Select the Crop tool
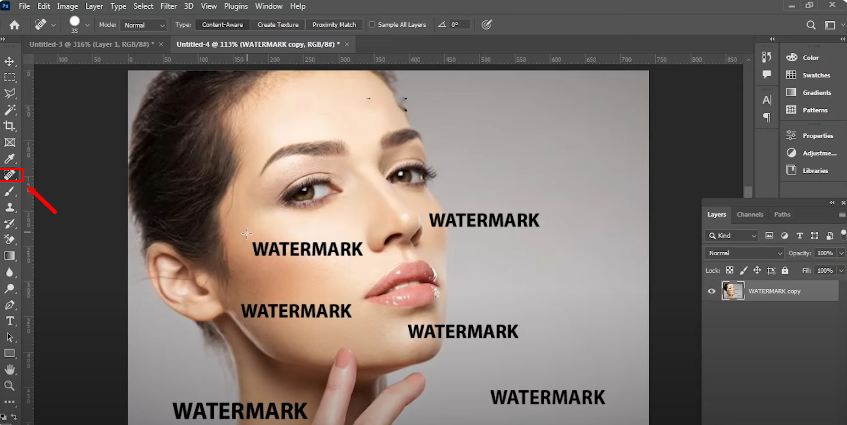This screenshot has width=847, height=425. (10, 126)
